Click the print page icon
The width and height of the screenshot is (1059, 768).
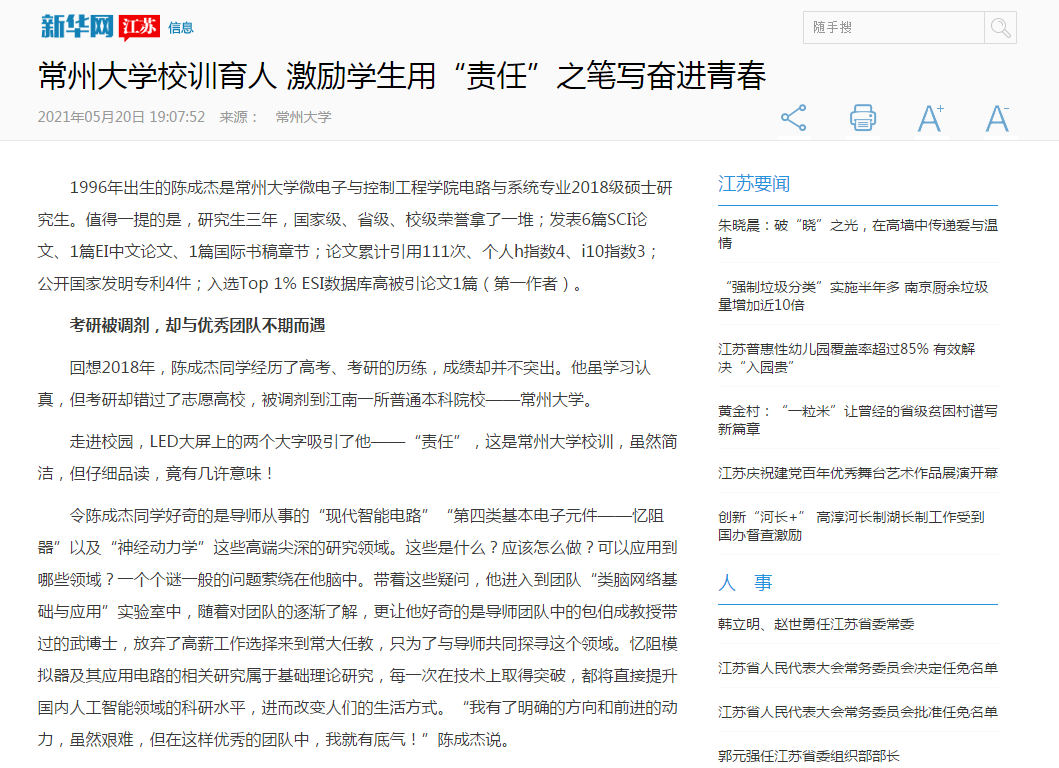862,118
